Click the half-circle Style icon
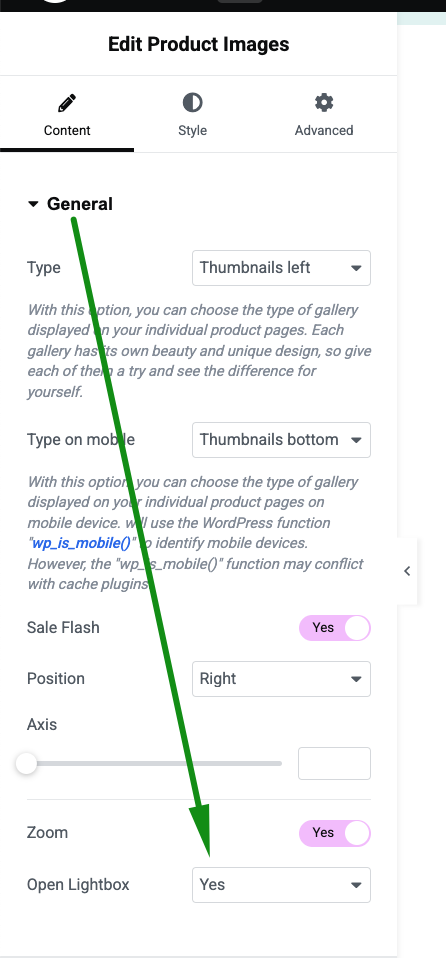The height and width of the screenshot is (958, 446). 192,103
